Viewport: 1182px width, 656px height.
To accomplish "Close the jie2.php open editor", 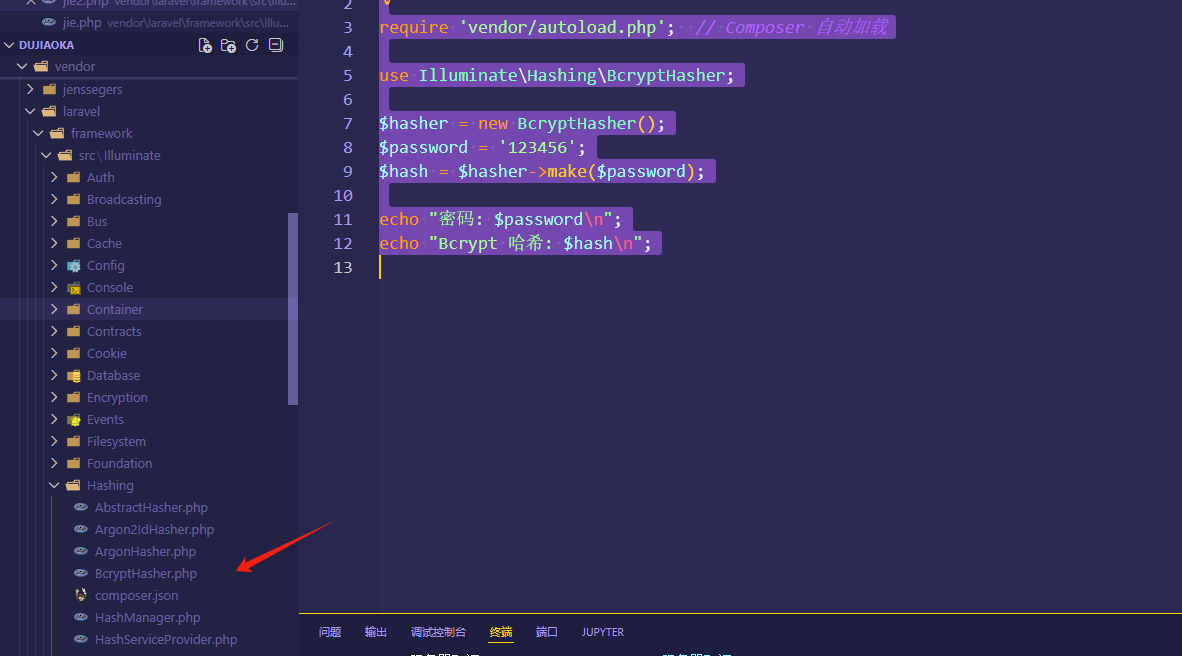I will [31, 3].
